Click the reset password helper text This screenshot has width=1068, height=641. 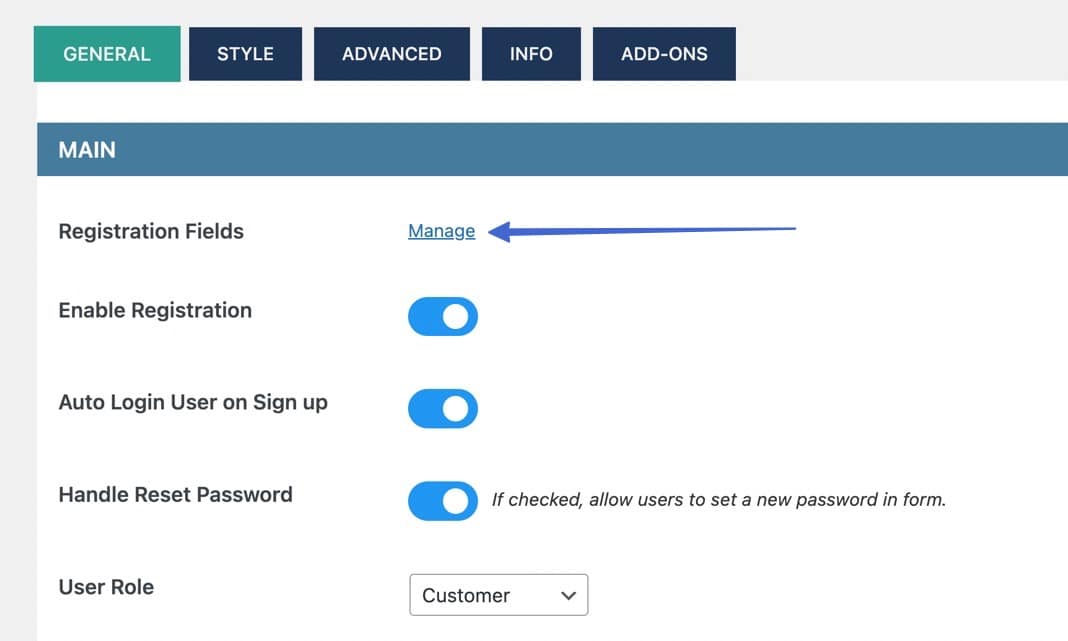pyautogui.click(x=717, y=500)
